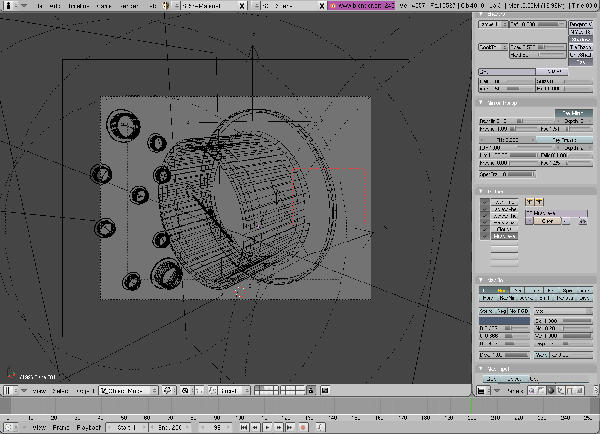
Task: Click the Clear texture button
Action: point(547,221)
